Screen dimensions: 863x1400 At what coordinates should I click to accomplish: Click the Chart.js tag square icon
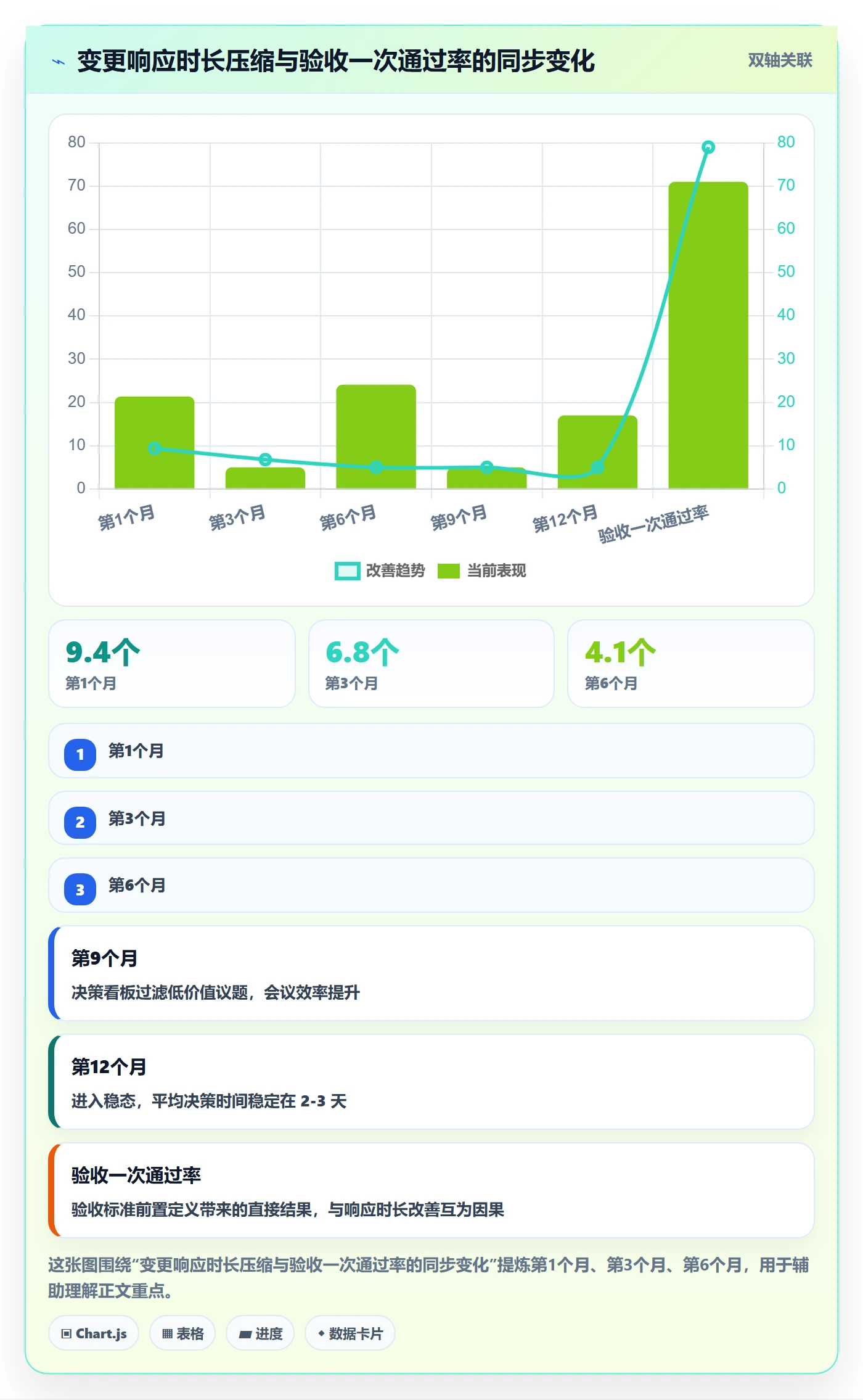(x=67, y=1334)
